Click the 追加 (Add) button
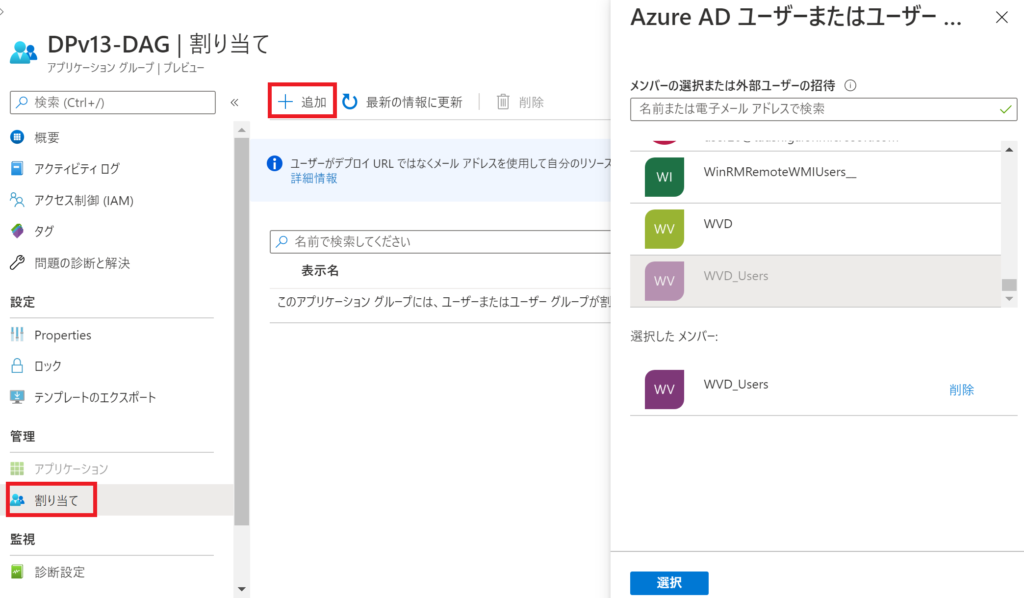 pyautogui.click(x=302, y=102)
